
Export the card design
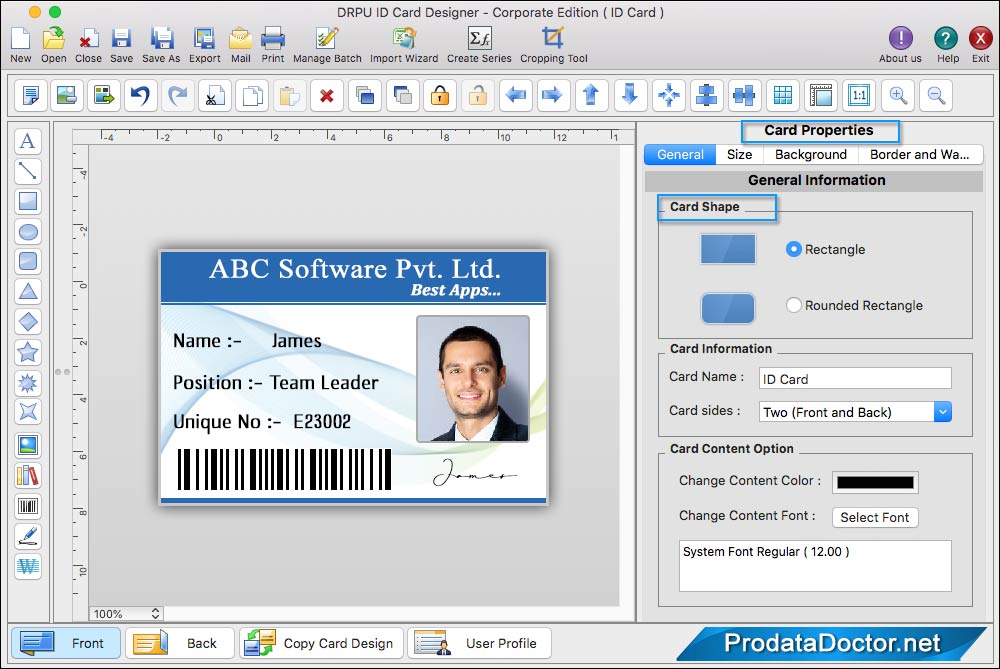click(x=205, y=45)
